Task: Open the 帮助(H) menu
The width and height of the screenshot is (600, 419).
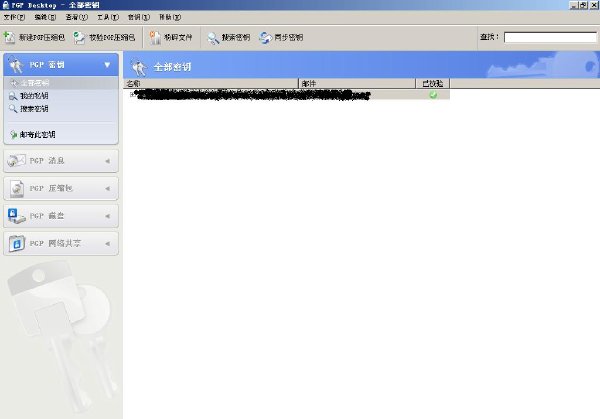Action: click(170, 17)
